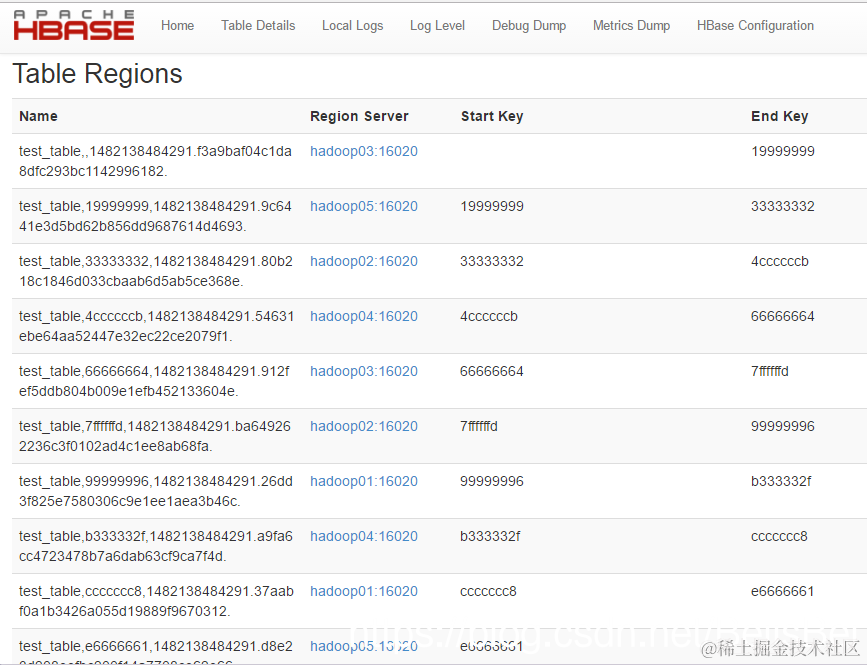Open hadoop02:16020 link for start key 7ffffffd
Image resolution: width=867 pixels, height=665 pixels.
tap(364, 426)
